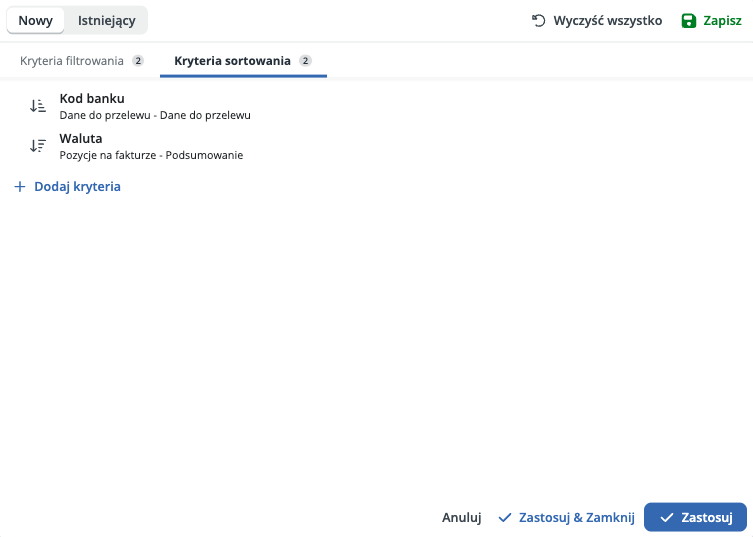This screenshot has width=753, height=537.
Task: Click 'Pozycje na fakturze - Podsumowanie' subtitle
Action: 151,155
